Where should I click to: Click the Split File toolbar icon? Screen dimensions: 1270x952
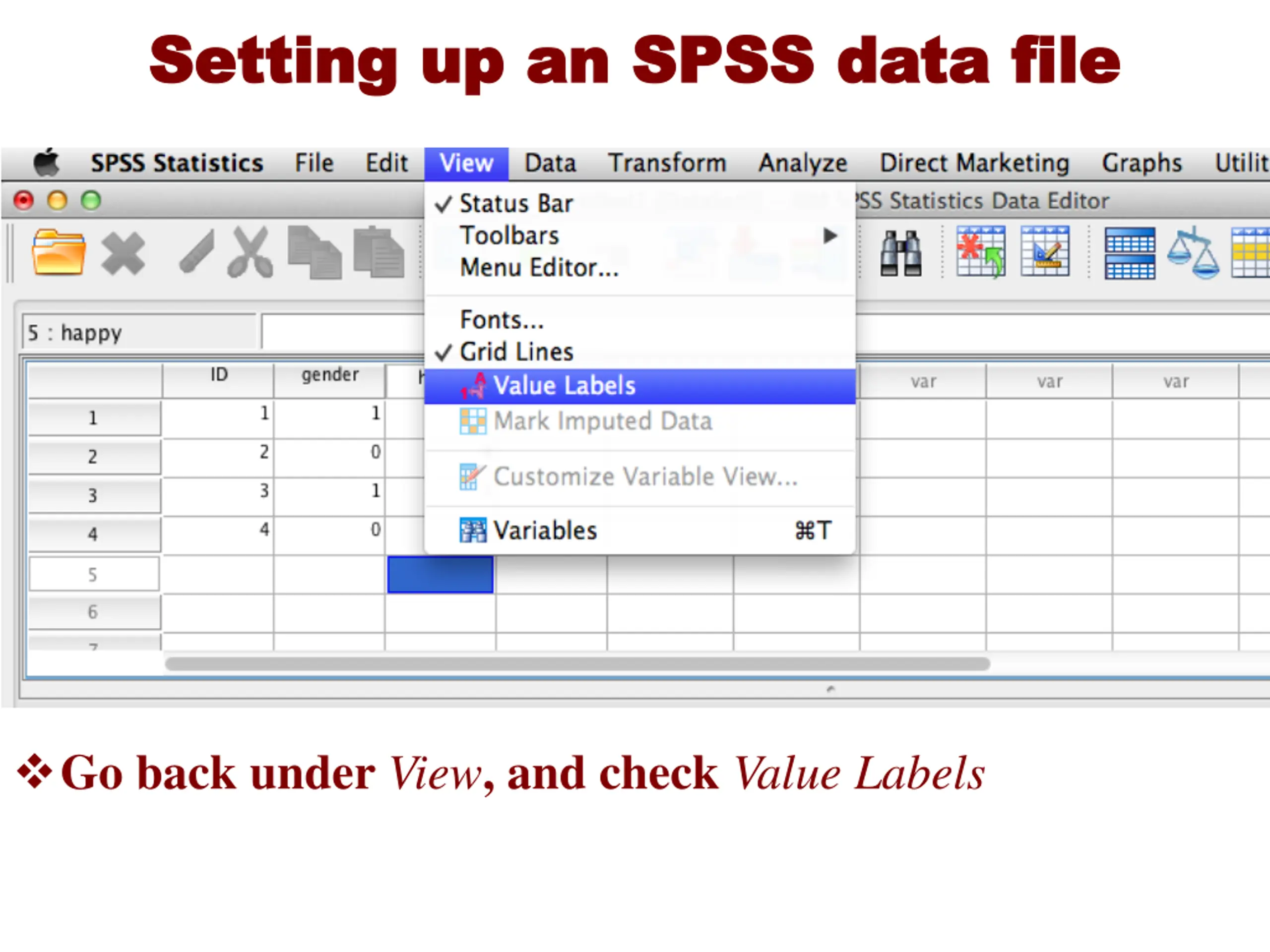coord(1130,253)
